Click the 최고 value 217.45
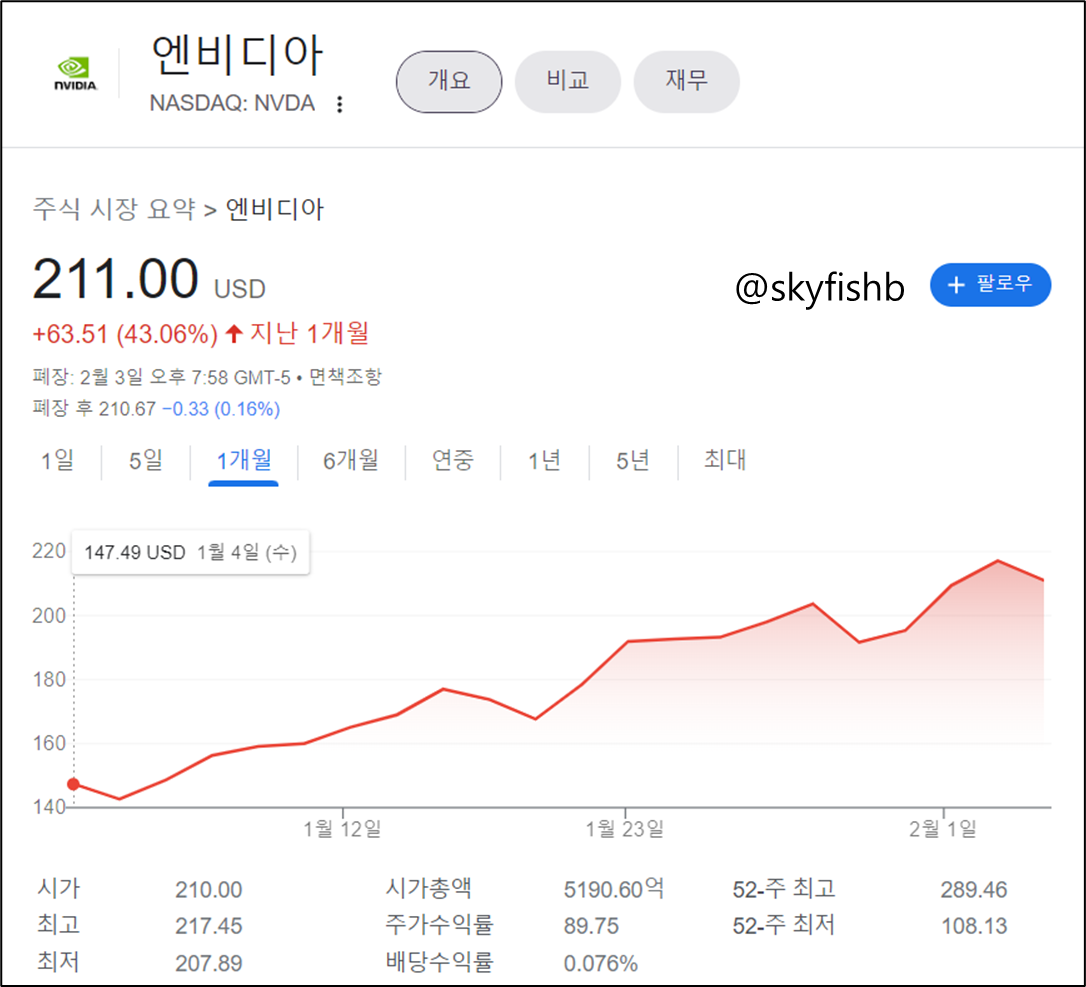This screenshot has width=1086, height=987. point(208,926)
